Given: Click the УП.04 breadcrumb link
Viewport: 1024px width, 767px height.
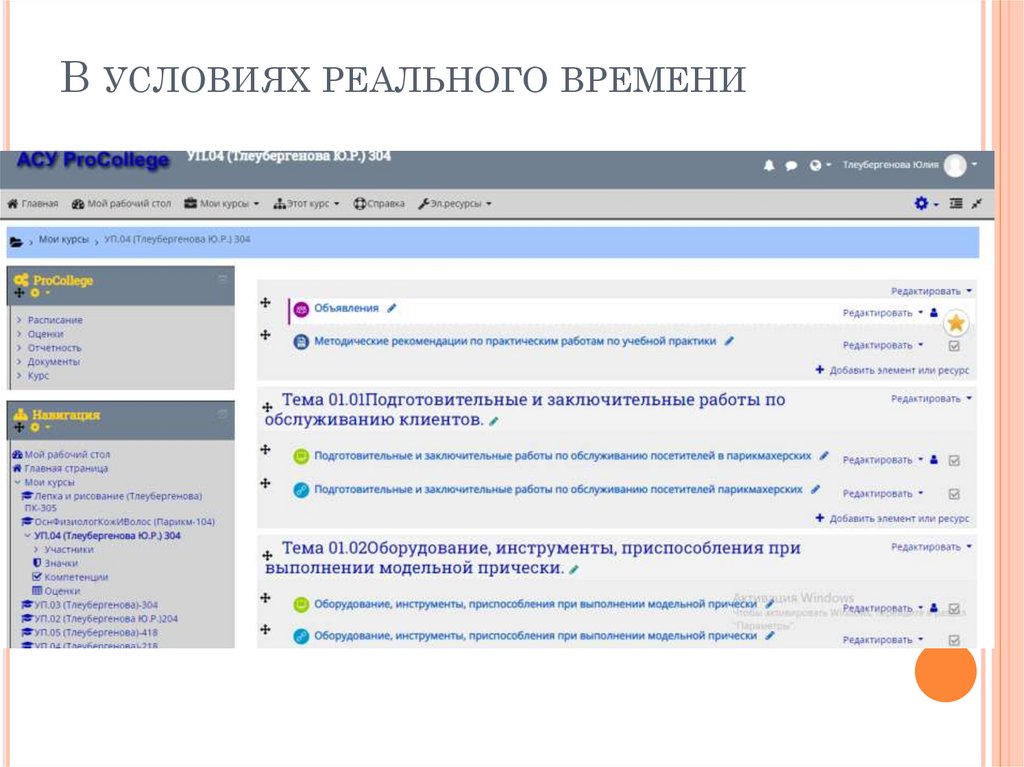Looking at the screenshot, I should 177,240.
